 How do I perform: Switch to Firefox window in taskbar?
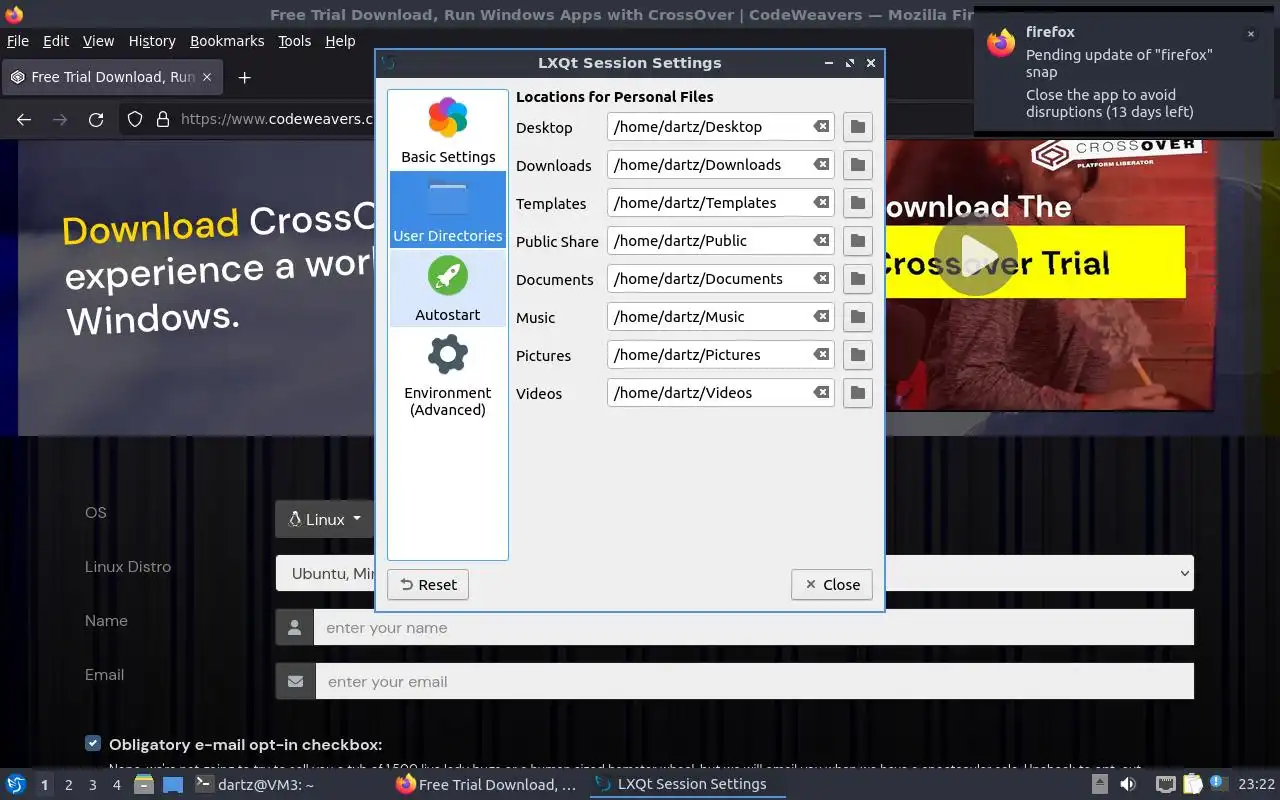point(487,785)
